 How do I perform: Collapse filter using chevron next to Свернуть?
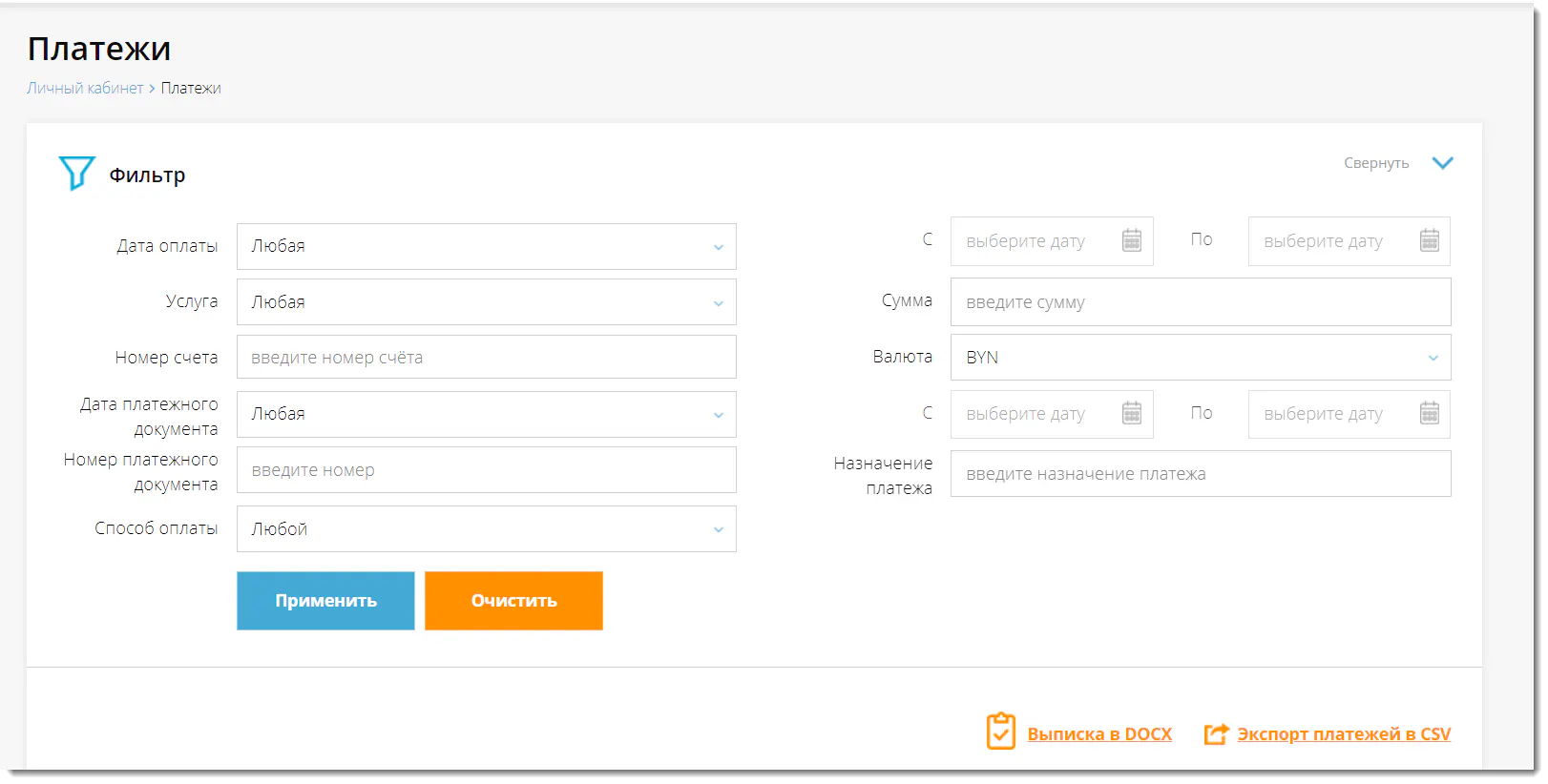pyautogui.click(x=1442, y=163)
